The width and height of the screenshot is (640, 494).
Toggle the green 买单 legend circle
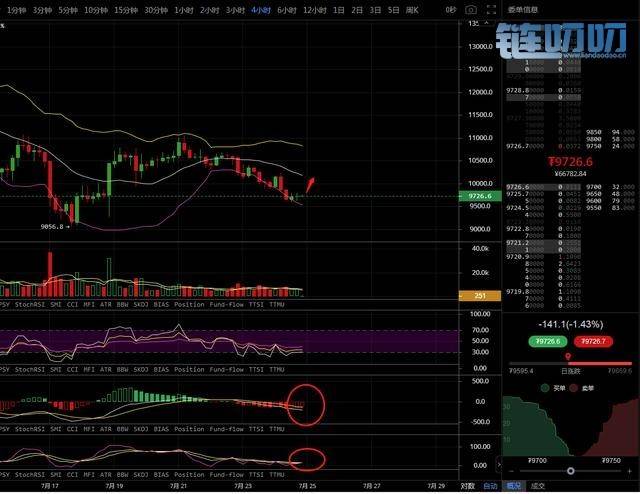click(x=544, y=388)
